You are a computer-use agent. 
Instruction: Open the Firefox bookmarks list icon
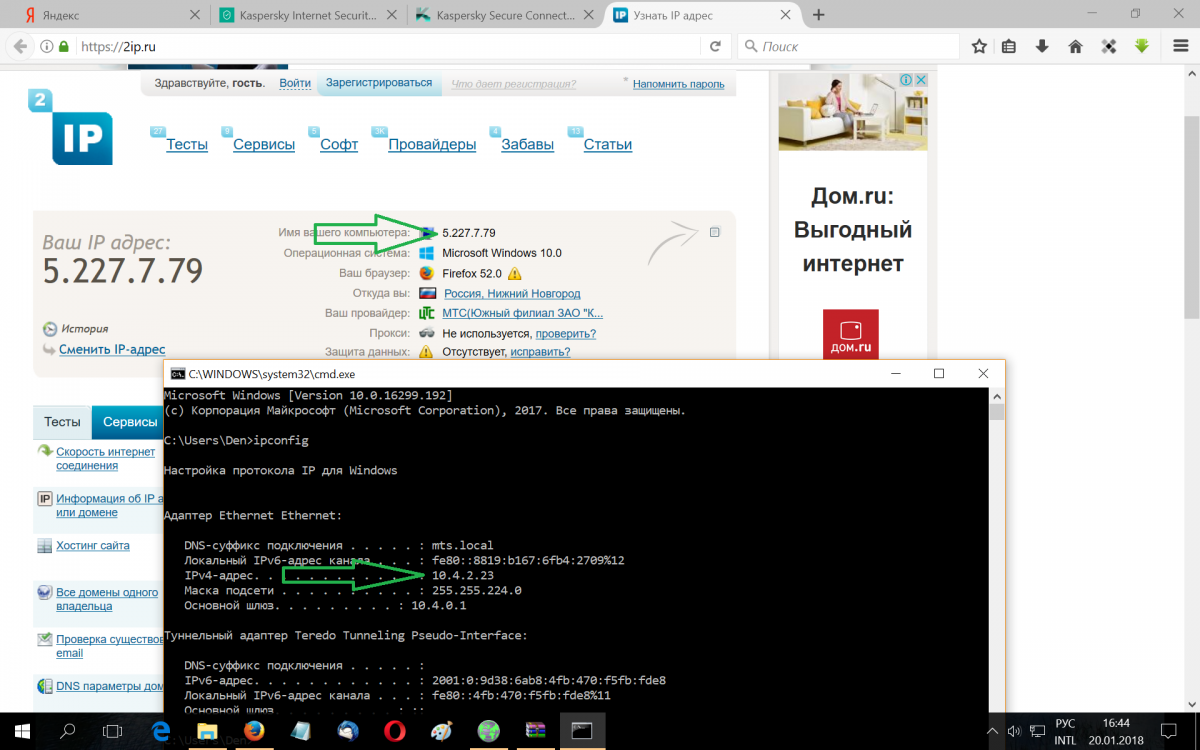pyautogui.click(x=1009, y=46)
